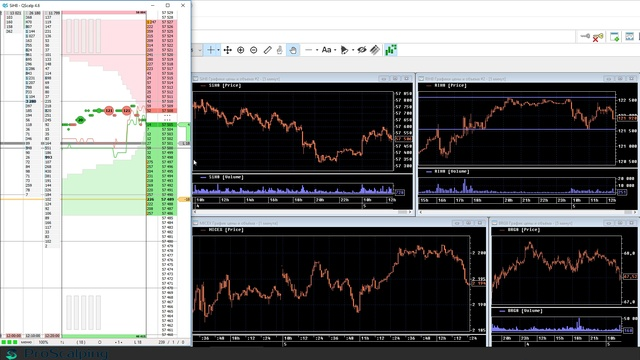640x360 pixels.
Task: Select the ruler measure tool
Action: pyautogui.click(x=267, y=50)
